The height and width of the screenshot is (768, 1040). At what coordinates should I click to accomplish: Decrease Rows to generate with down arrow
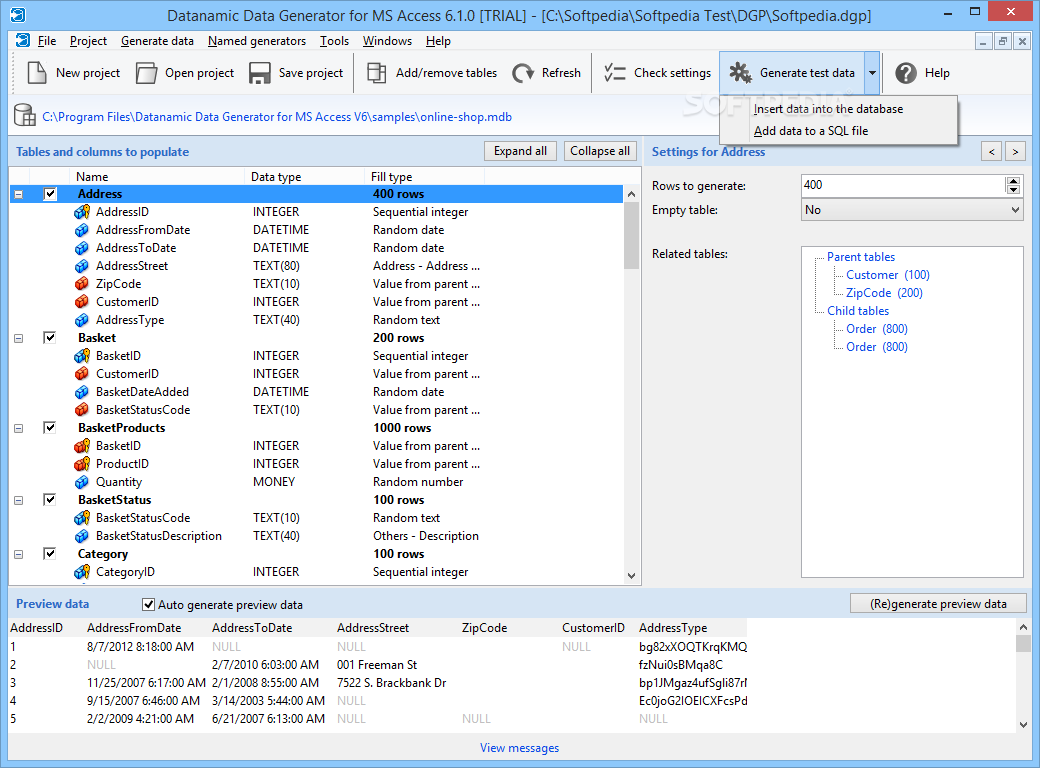tap(1013, 190)
